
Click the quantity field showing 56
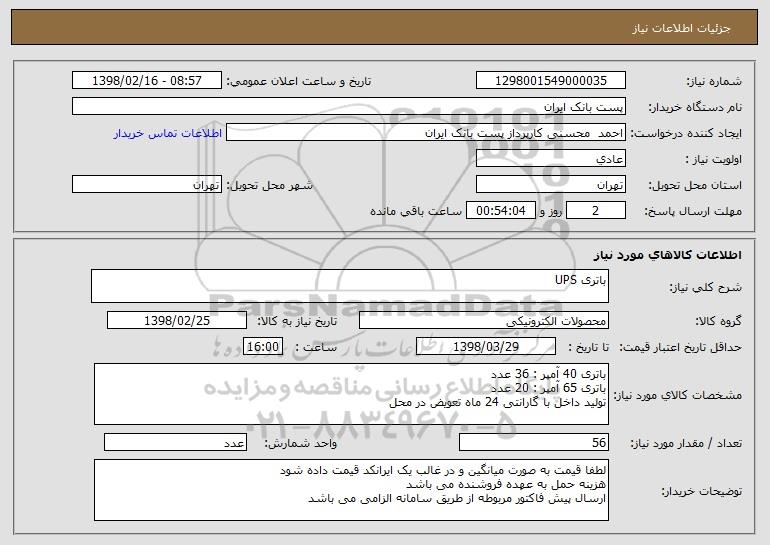click(x=534, y=442)
